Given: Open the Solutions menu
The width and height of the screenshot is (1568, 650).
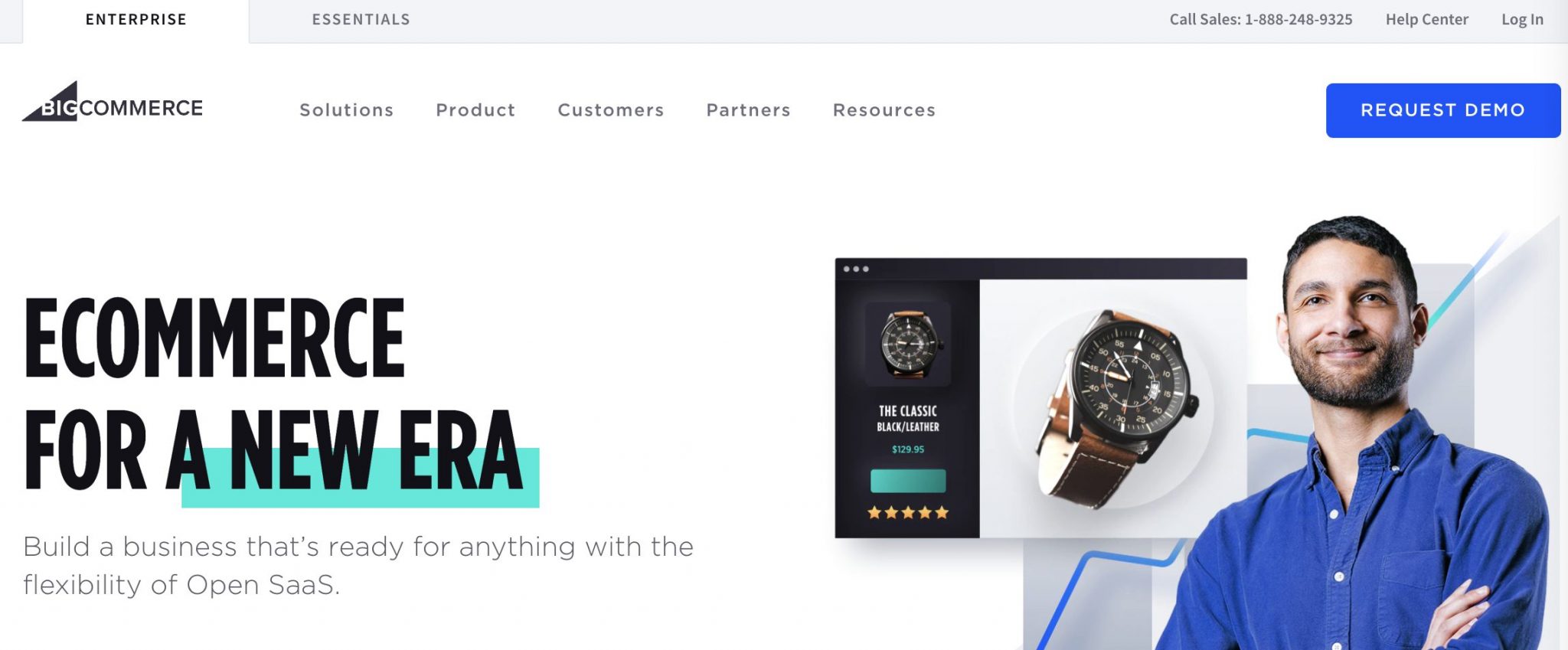Looking at the screenshot, I should [346, 110].
